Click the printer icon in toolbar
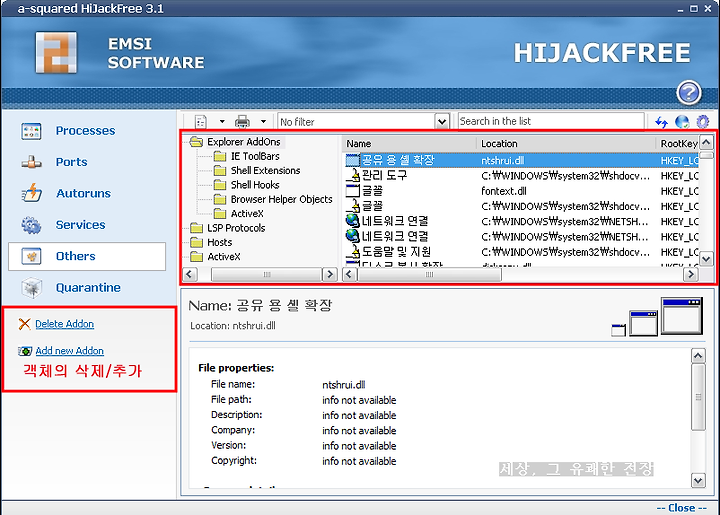Screen dimensions: 720x515 click(x=242, y=122)
